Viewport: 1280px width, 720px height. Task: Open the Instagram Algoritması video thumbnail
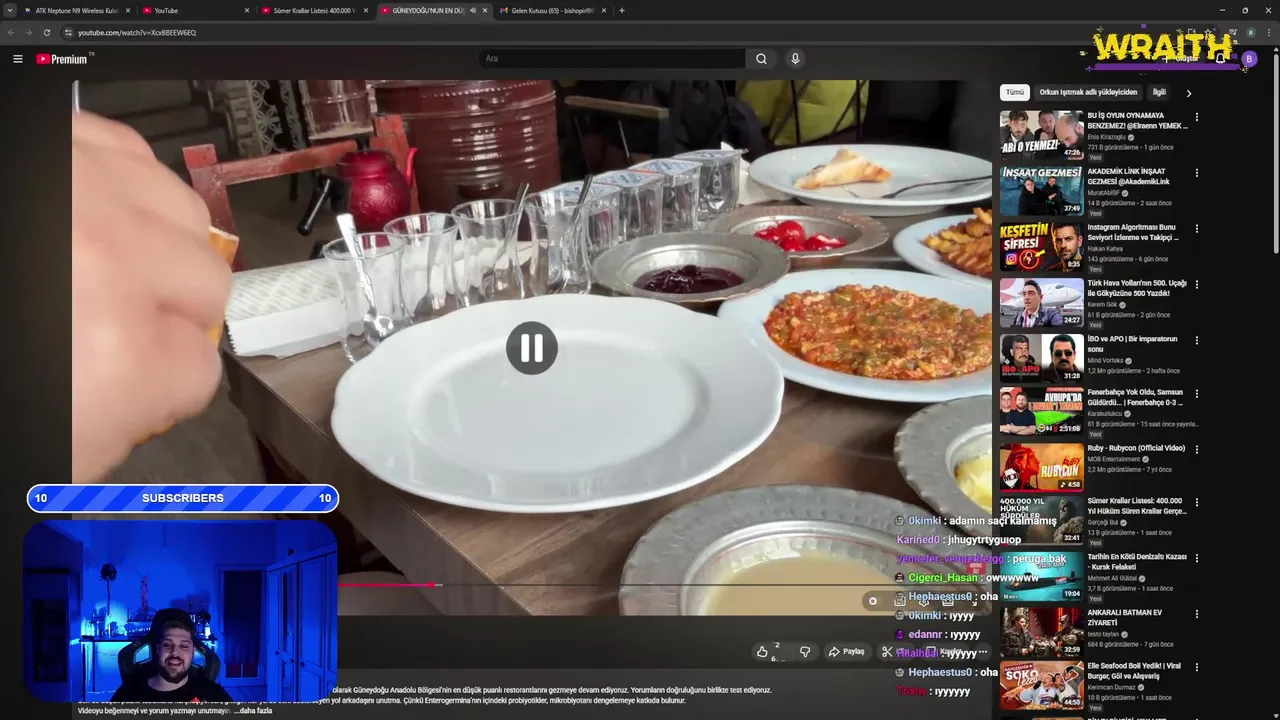click(1041, 246)
